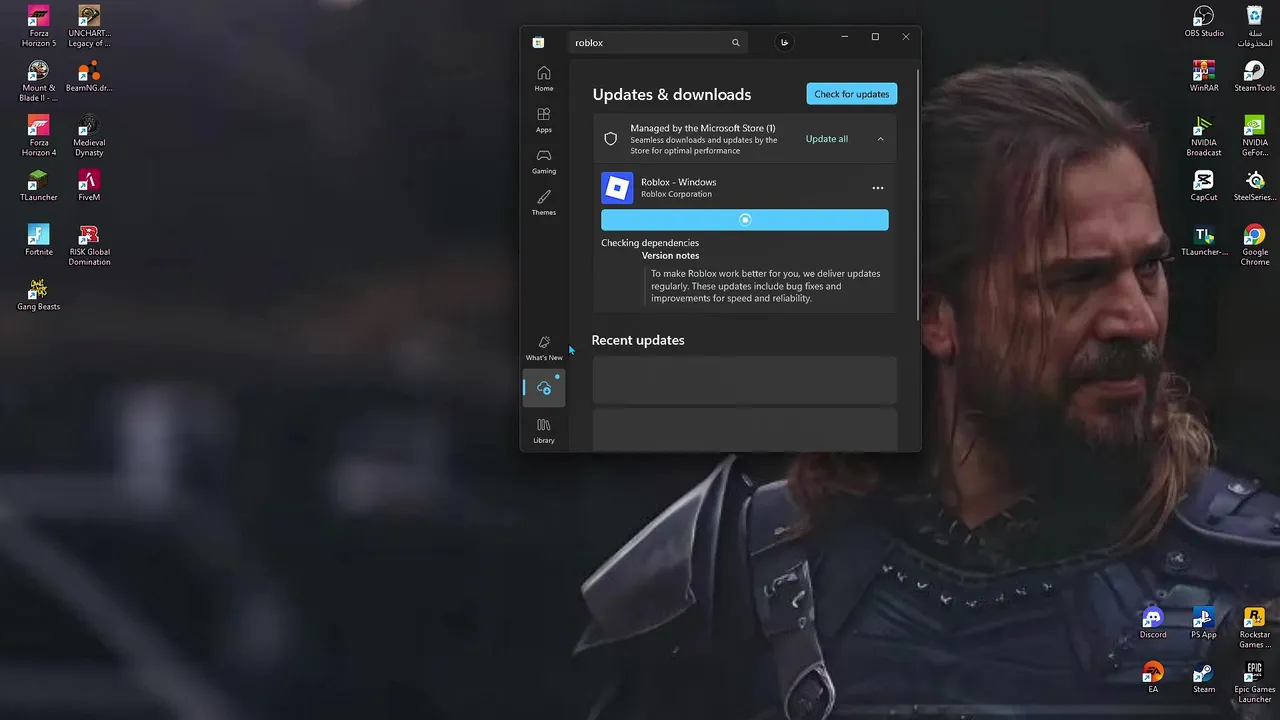Click the first Recent updates placeholder card
Screen dimensions: 1280x720
(745, 380)
